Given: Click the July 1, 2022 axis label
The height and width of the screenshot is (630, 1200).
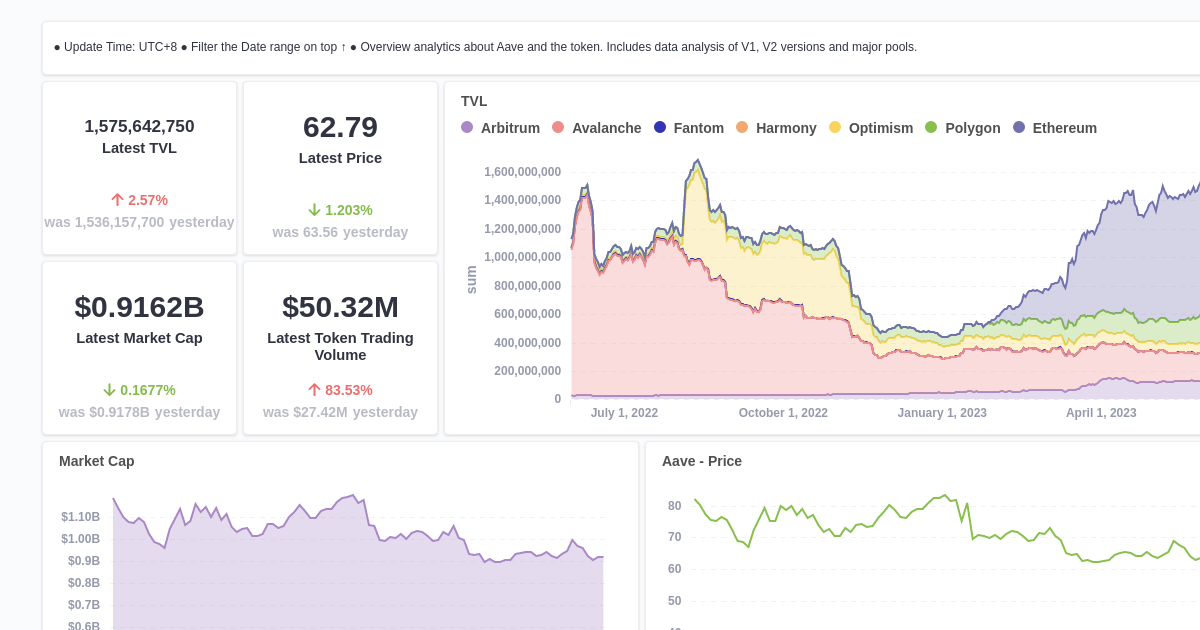Looking at the screenshot, I should 624,412.
